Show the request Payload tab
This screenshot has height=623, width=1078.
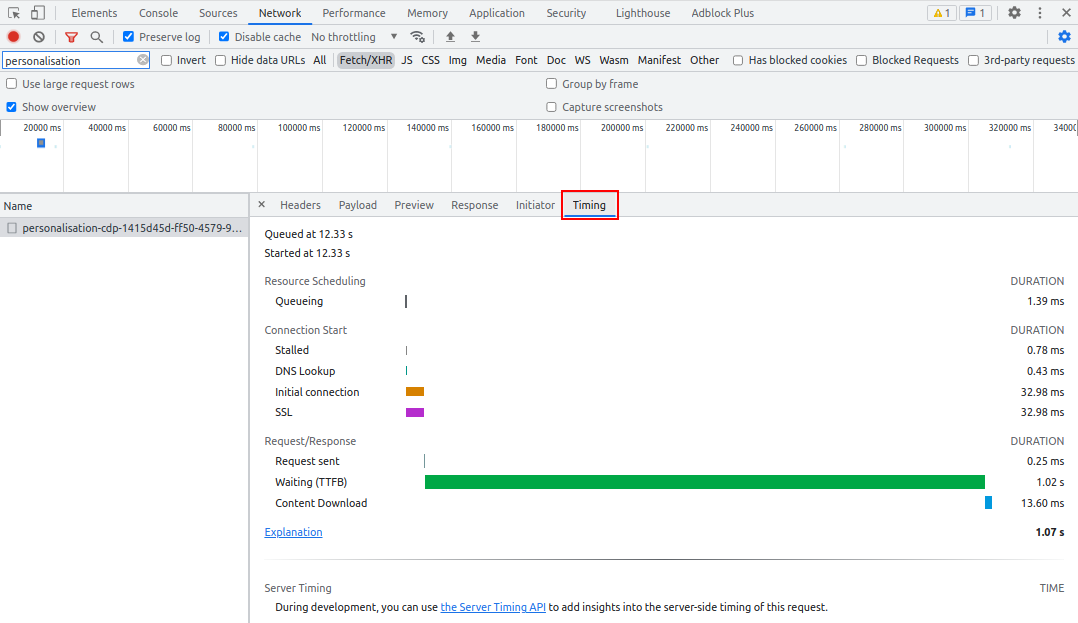click(358, 205)
